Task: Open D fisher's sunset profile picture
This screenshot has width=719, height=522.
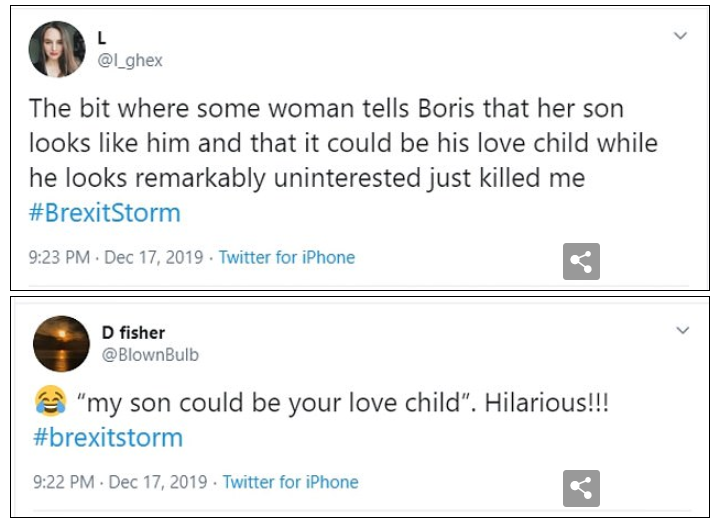Action: (61, 343)
